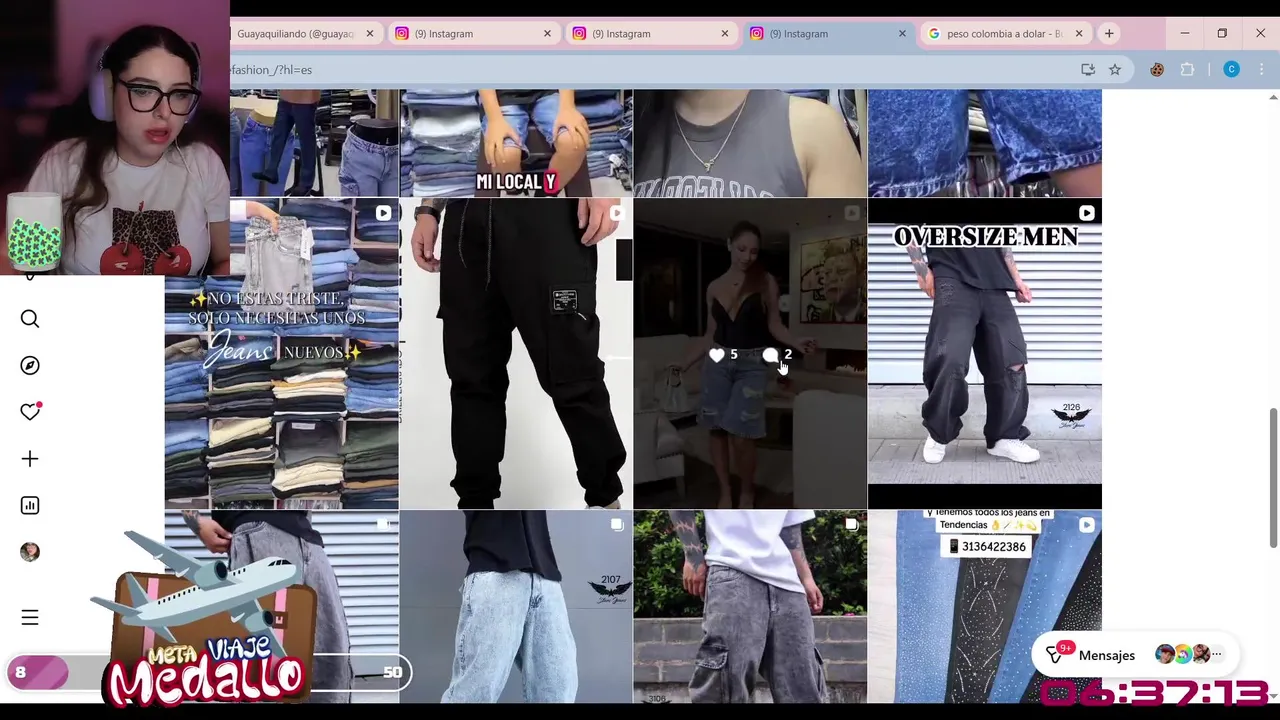This screenshot has width=1280, height=720.
Task: Open the Chrome profile C avatar
Action: click(1232, 70)
